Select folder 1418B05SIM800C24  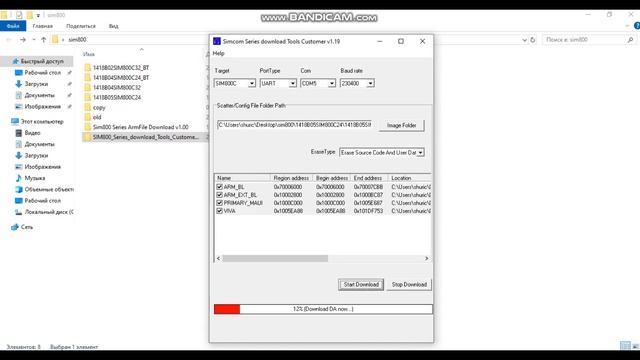117,98
